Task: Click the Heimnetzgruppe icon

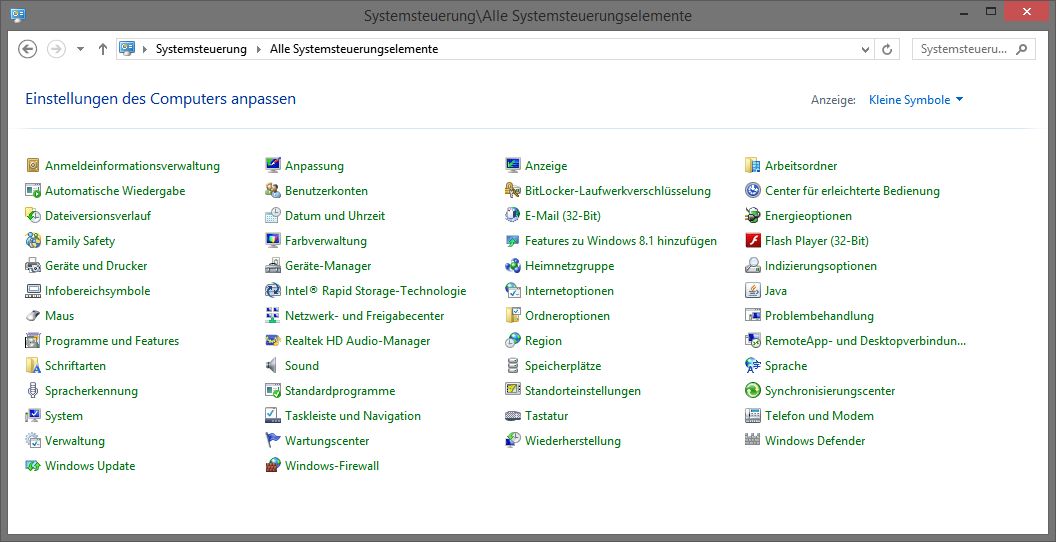Action: [x=513, y=265]
